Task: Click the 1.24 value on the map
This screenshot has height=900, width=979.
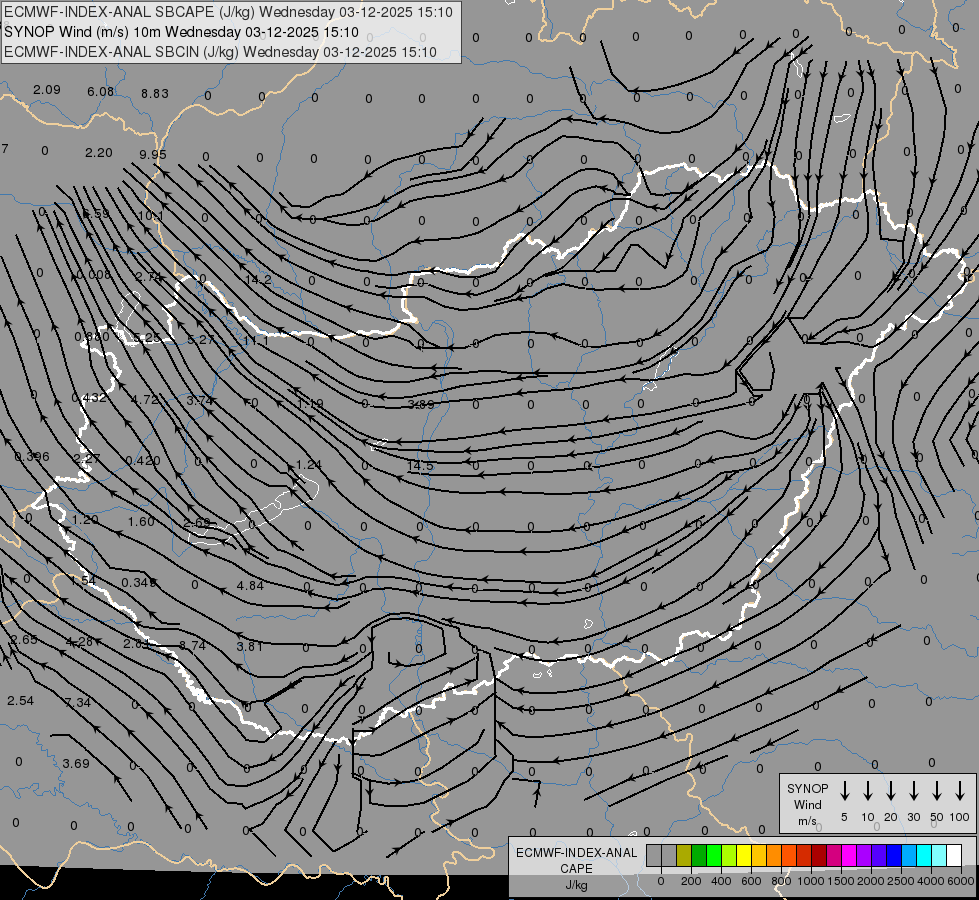Action: pyautogui.click(x=308, y=464)
